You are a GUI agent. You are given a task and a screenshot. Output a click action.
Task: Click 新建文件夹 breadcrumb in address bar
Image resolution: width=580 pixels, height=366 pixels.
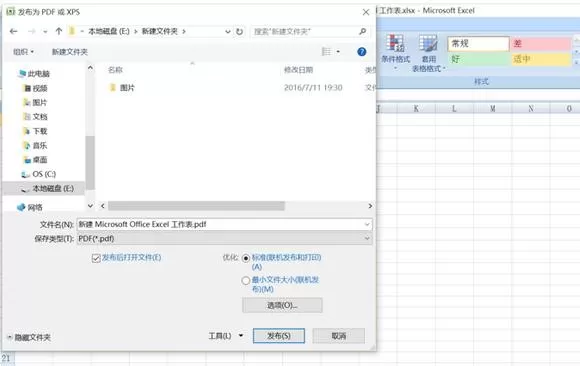pyautogui.click(x=160, y=31)
